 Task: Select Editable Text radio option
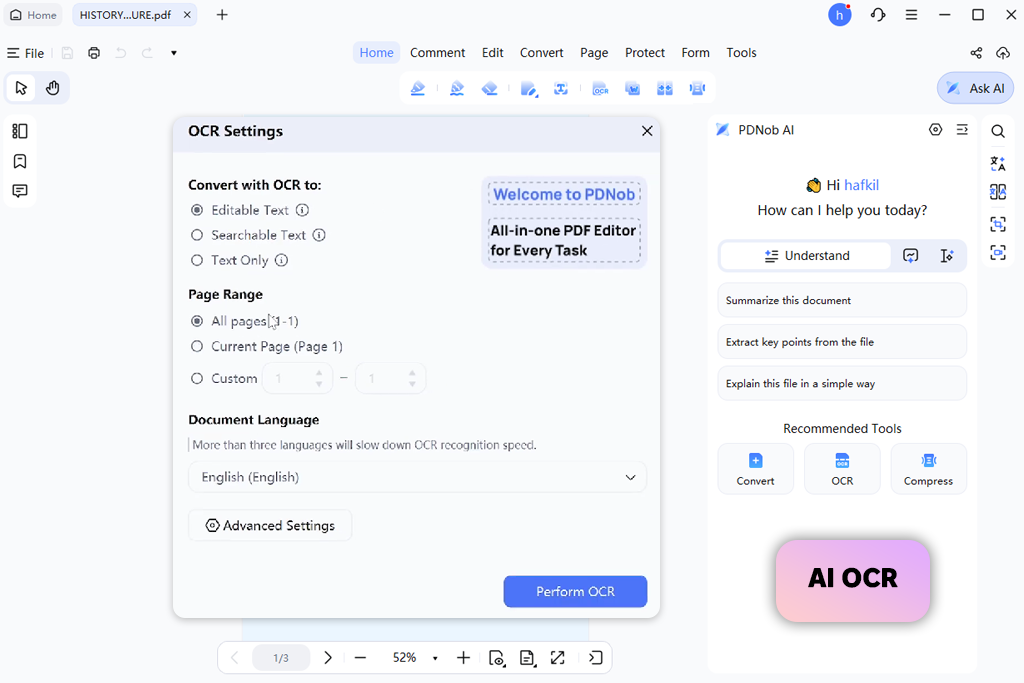[x=197, y=210]
